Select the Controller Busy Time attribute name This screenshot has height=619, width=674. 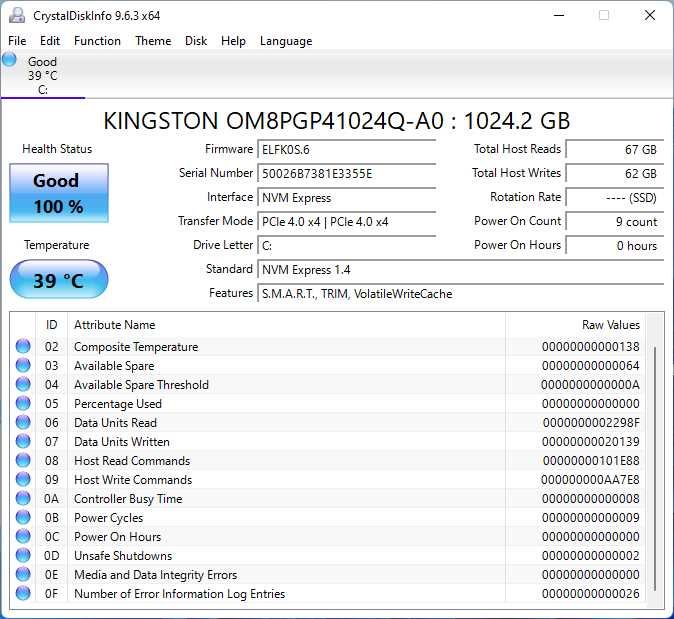(x=128, y=499)
